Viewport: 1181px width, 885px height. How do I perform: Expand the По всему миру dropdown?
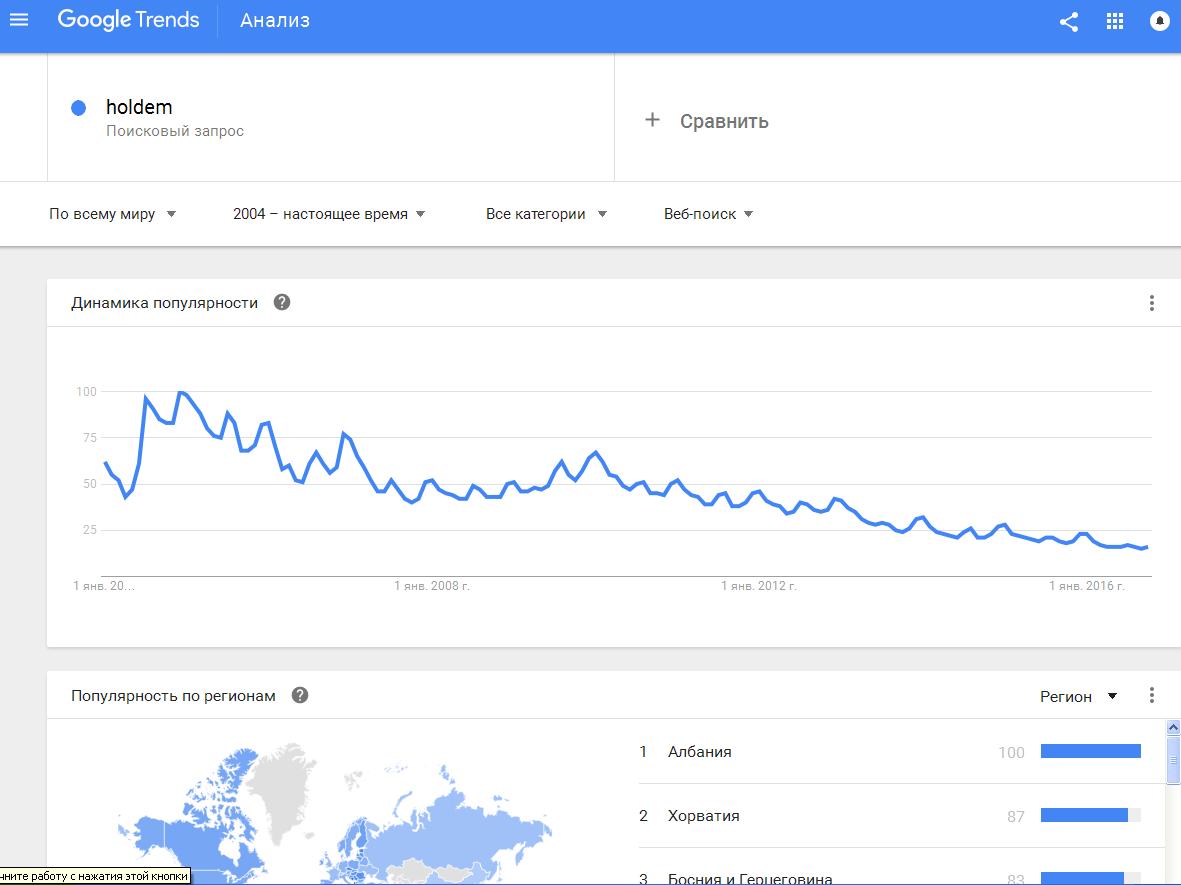coord(112,214)
